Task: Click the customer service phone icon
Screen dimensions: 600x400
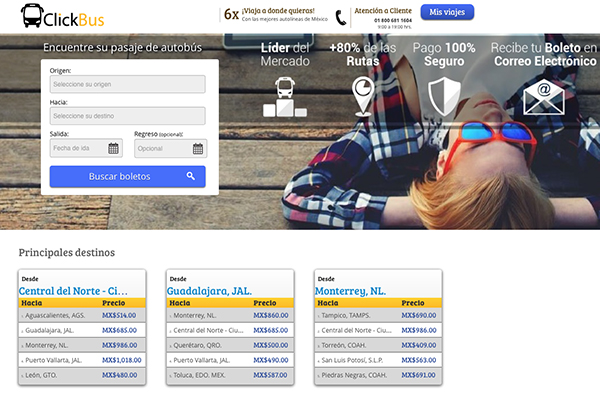Action: (341, 18)
